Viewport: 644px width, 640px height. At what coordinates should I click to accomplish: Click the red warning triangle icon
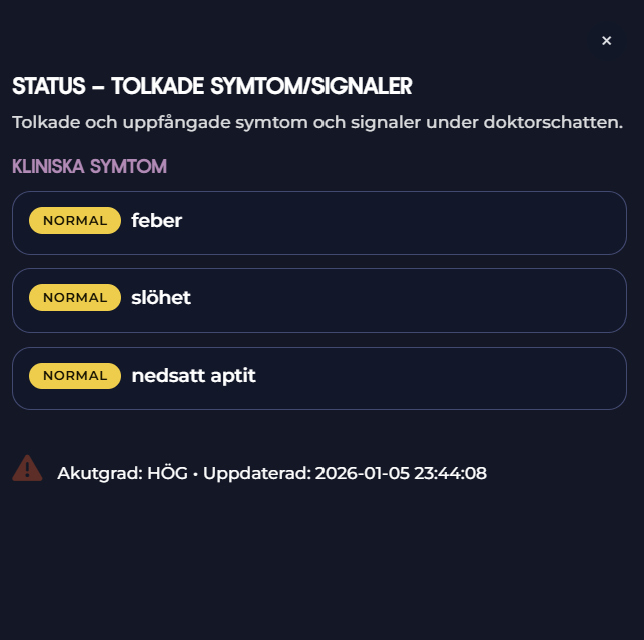(x=27, y=468)
